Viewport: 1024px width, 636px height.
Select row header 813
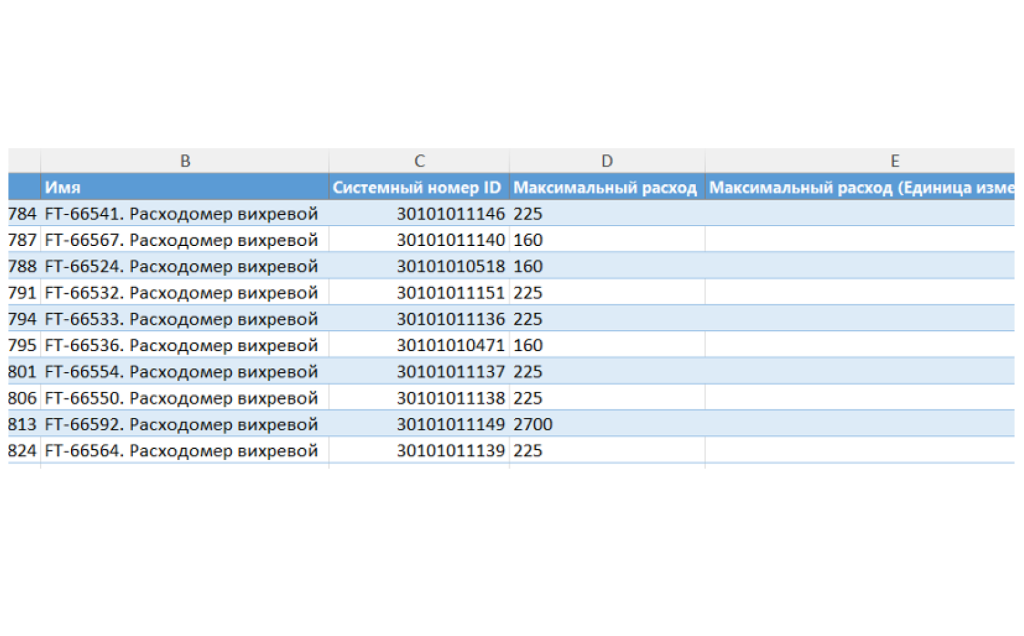tap(24, 424)
